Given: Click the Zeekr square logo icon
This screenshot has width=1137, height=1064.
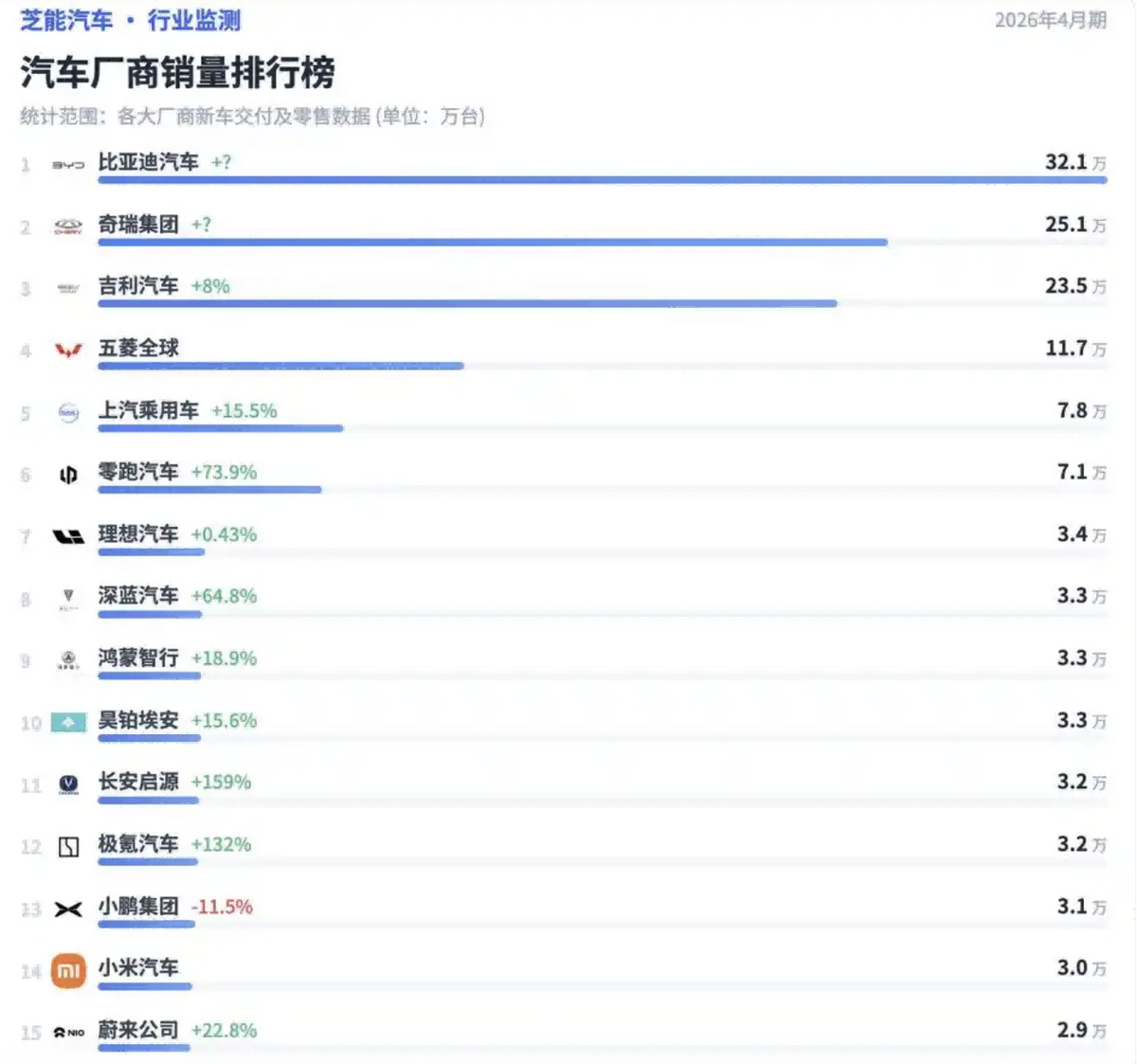Looking at the screenshot, I should (x=68, y=847).
